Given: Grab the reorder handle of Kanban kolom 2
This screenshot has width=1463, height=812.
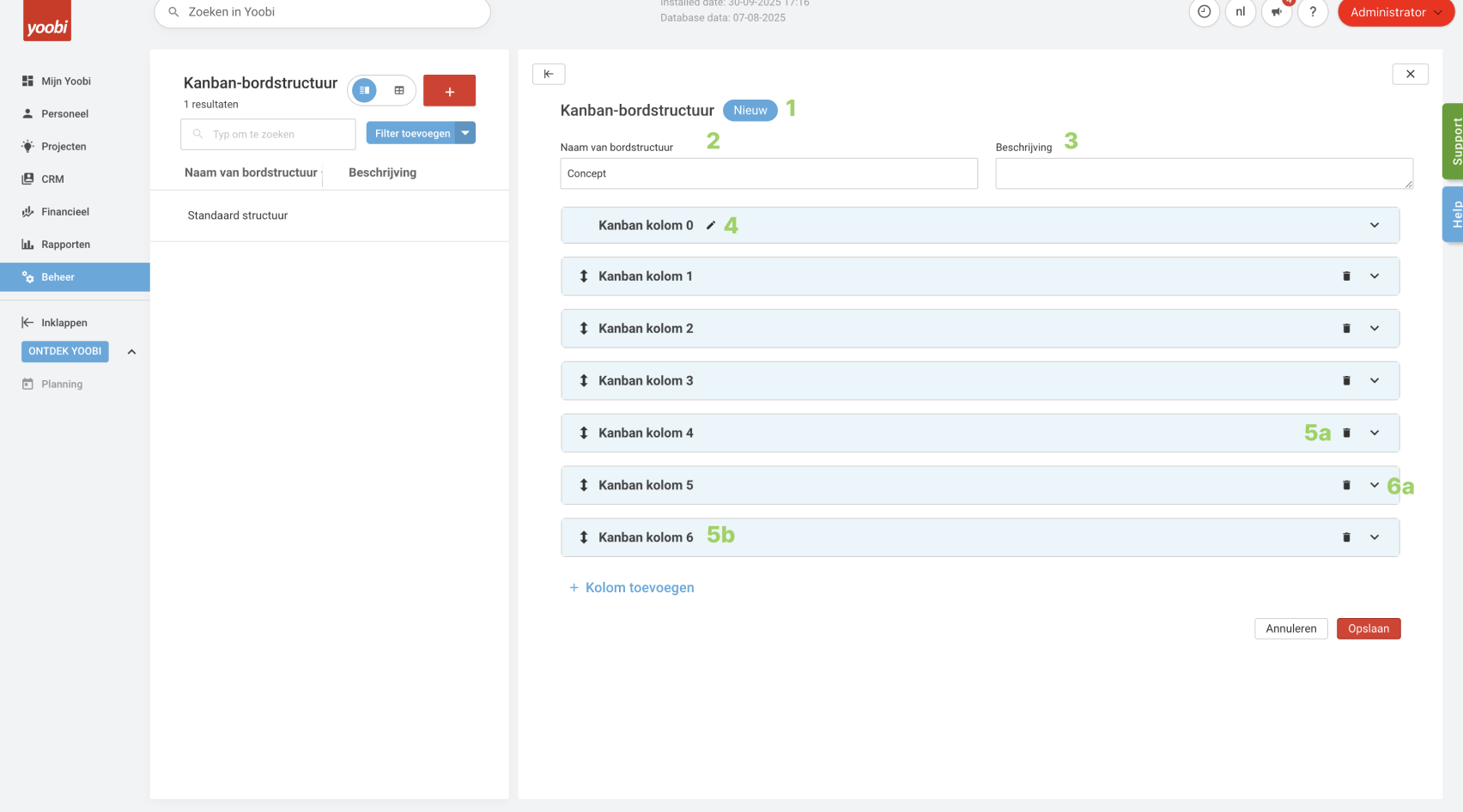Looking at the screenshot, I should click(584, 329).
